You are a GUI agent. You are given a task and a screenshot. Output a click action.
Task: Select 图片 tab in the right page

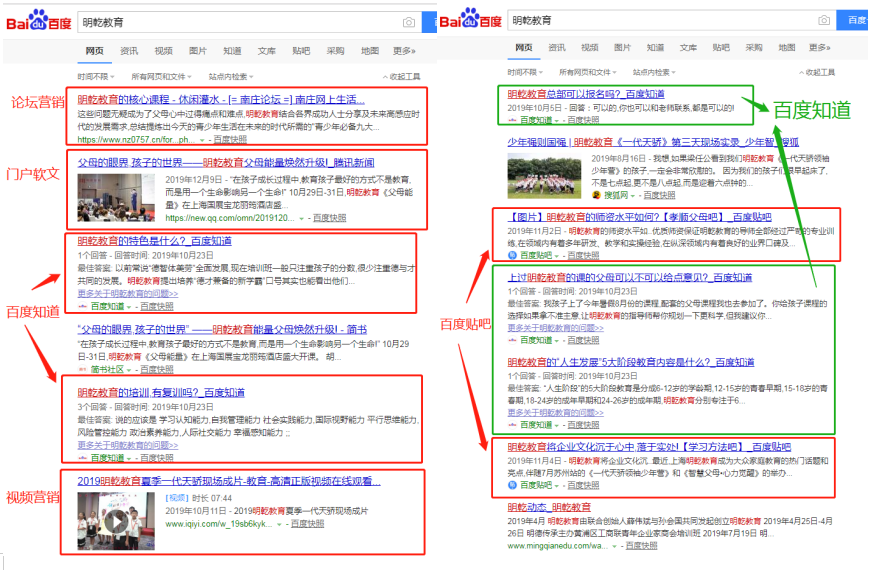(x=622, y=47)
